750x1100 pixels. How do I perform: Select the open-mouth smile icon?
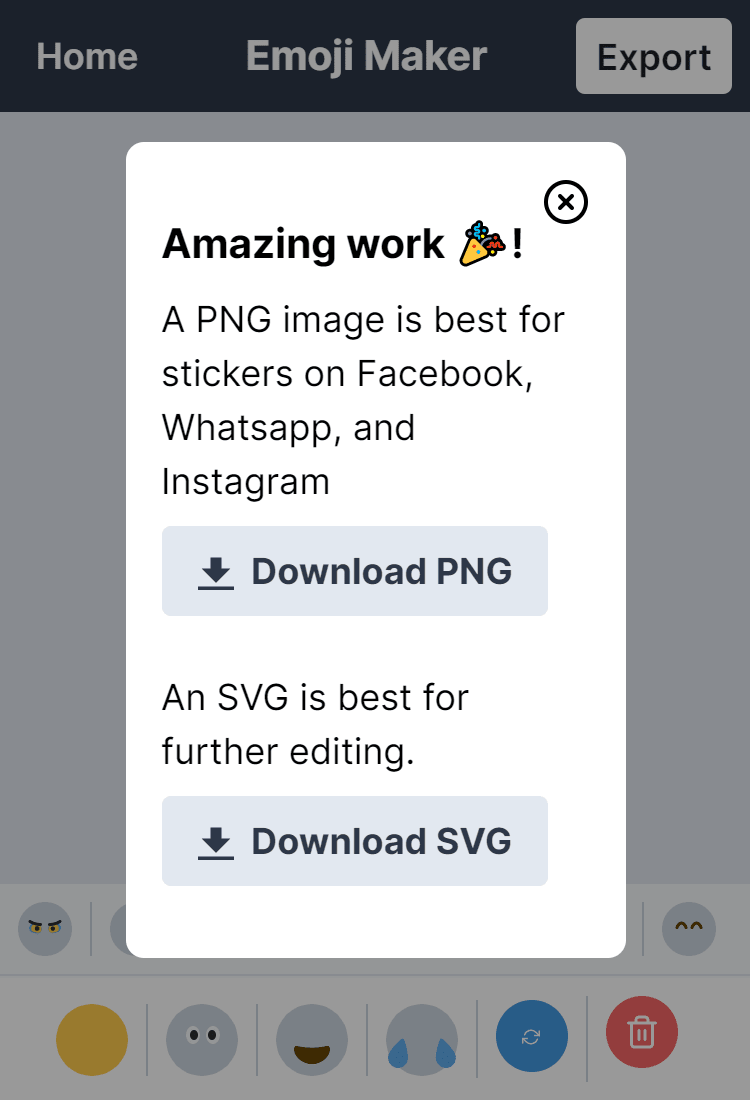312,1040
